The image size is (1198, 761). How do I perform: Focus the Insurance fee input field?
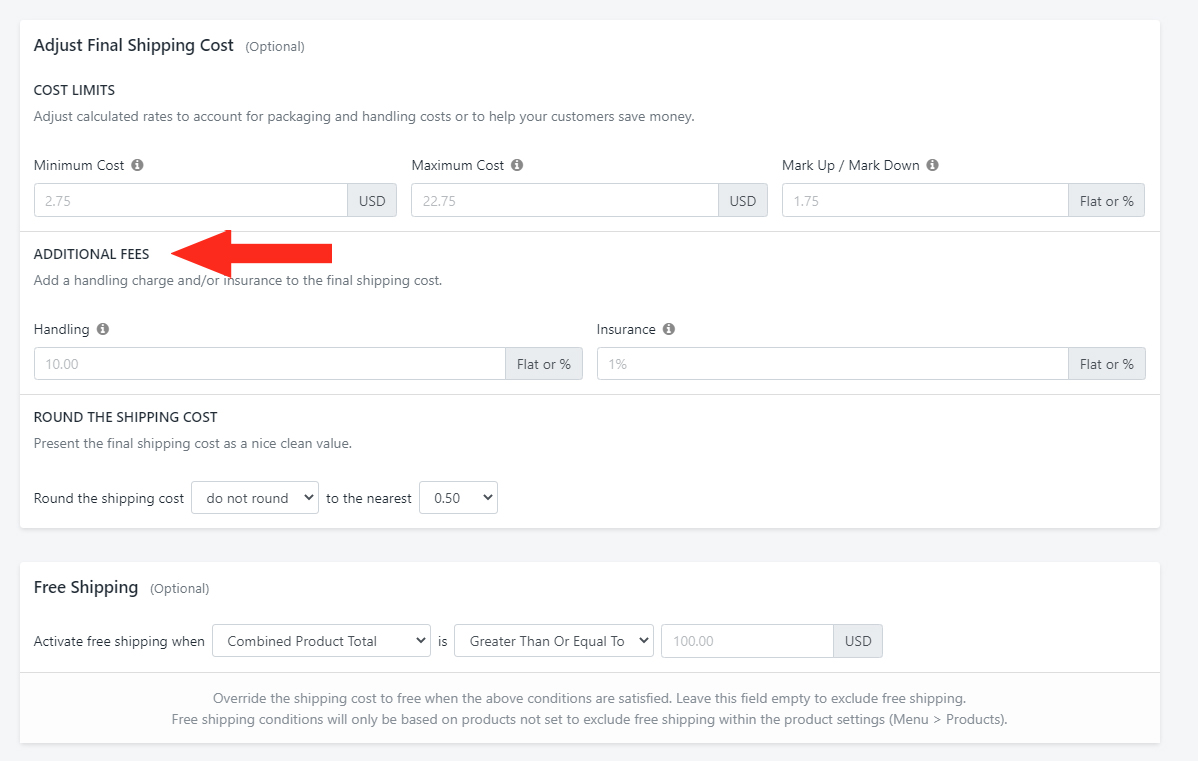(x=833, y=364)
